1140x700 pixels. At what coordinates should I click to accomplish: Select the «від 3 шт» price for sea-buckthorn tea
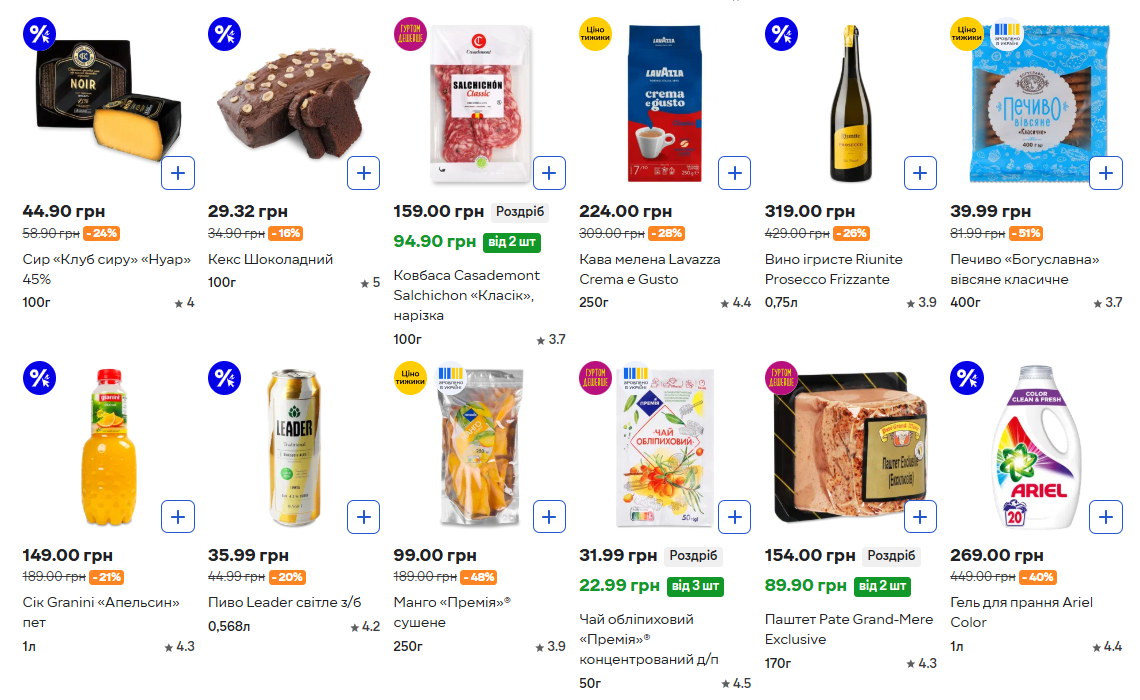tap(697, 586)
